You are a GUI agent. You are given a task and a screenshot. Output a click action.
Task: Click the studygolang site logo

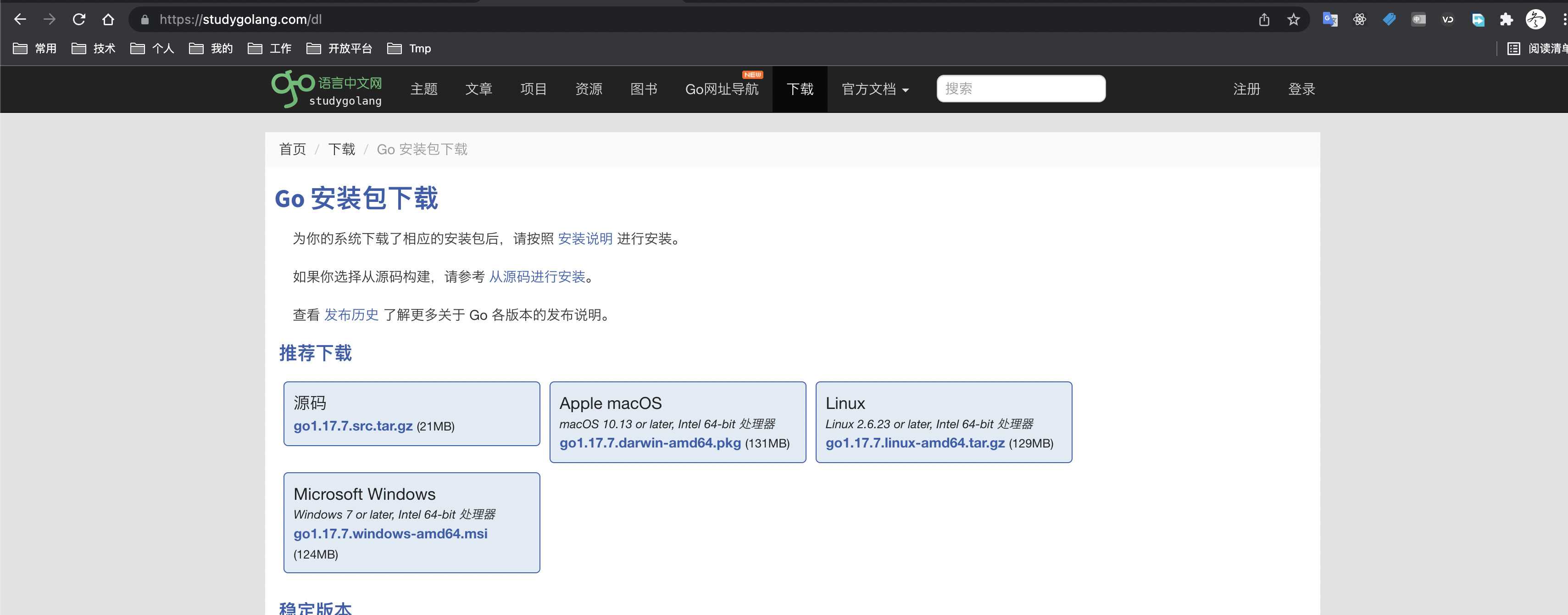point(327,89)
